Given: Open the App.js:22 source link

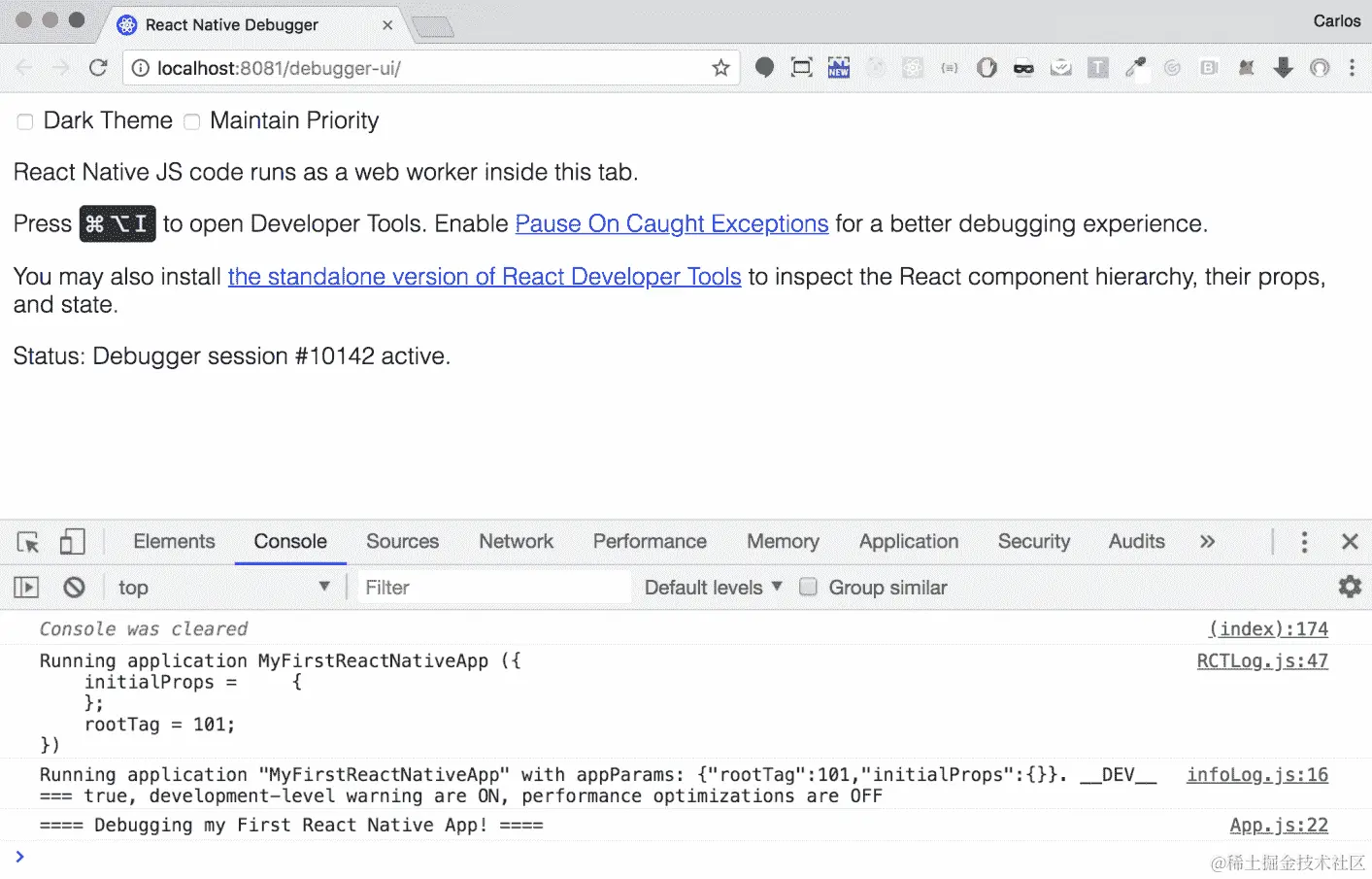Looking at the screenshot, I should click(1279, 825).
